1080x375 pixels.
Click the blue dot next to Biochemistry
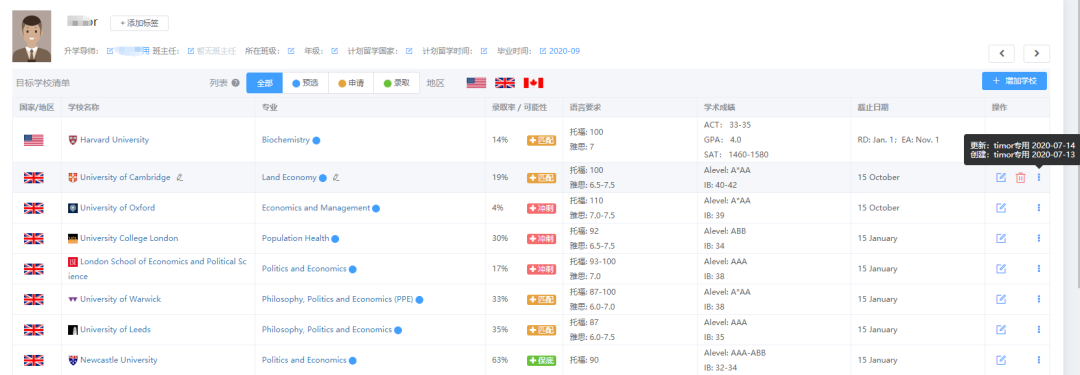tap(316, 141)
